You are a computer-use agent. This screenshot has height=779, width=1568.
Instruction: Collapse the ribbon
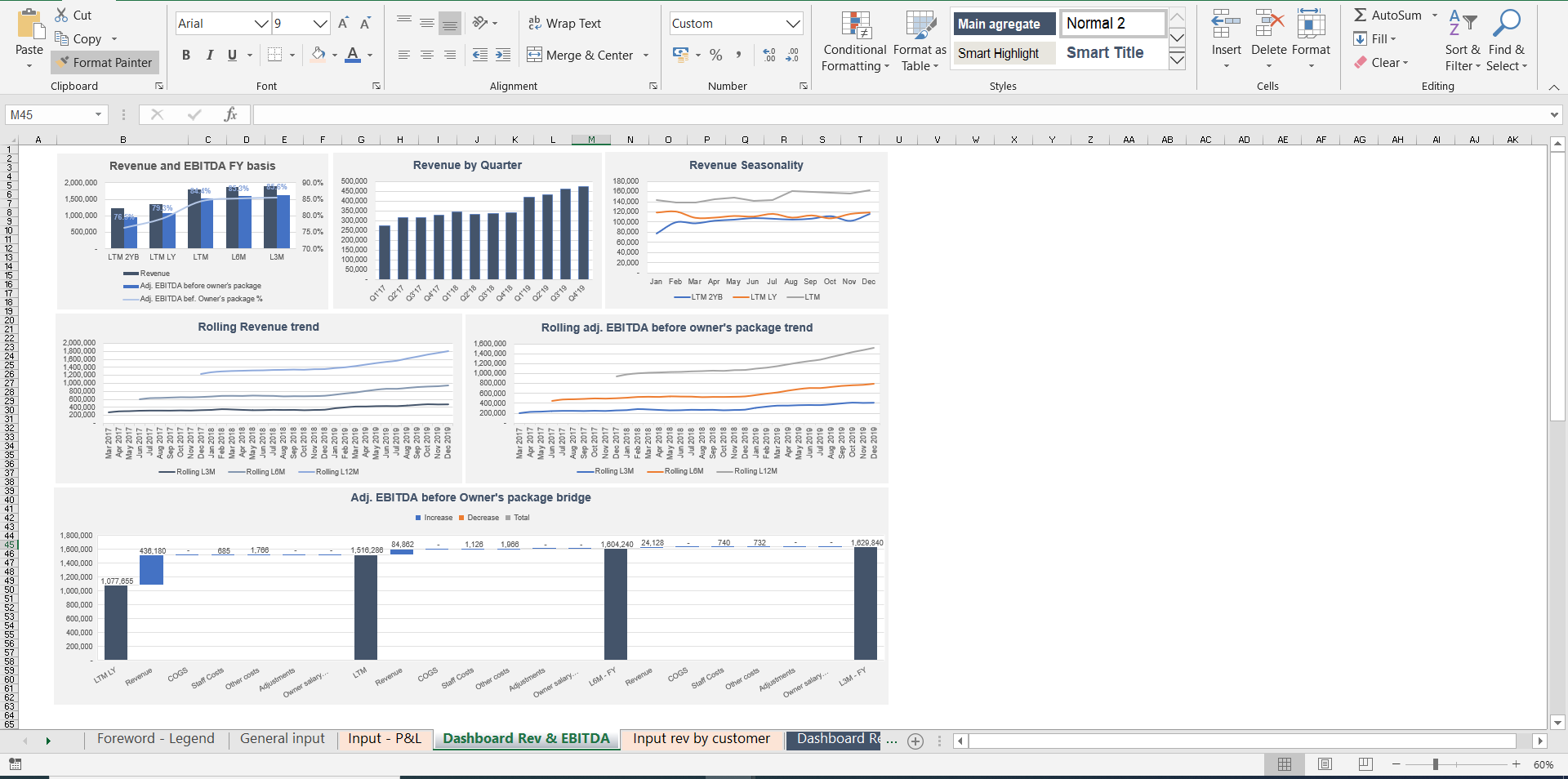pyautogui.click(x=1553, y=87)
